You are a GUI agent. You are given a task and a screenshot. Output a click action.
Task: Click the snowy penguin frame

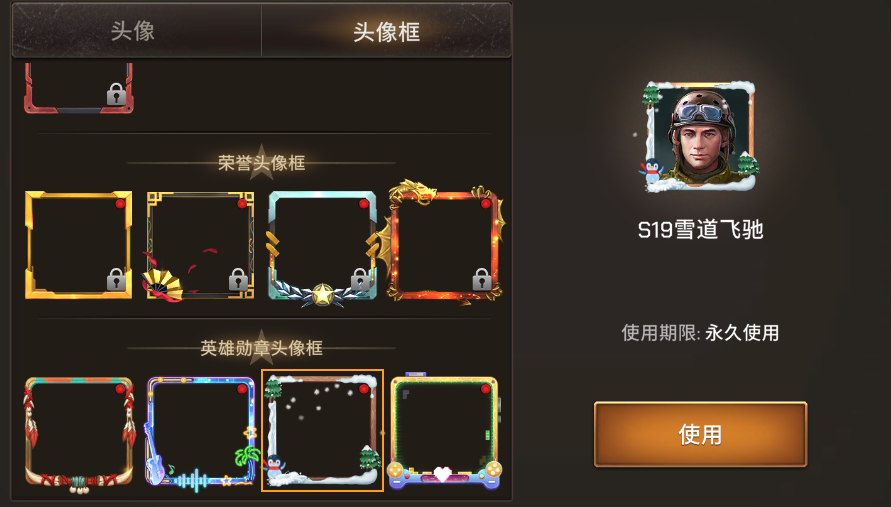tap(322, 430)
